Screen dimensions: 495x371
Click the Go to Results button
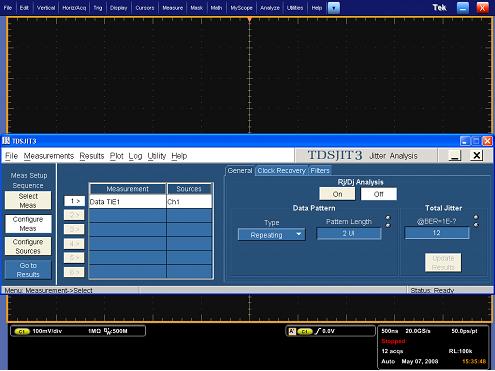[x=28, y=270]
